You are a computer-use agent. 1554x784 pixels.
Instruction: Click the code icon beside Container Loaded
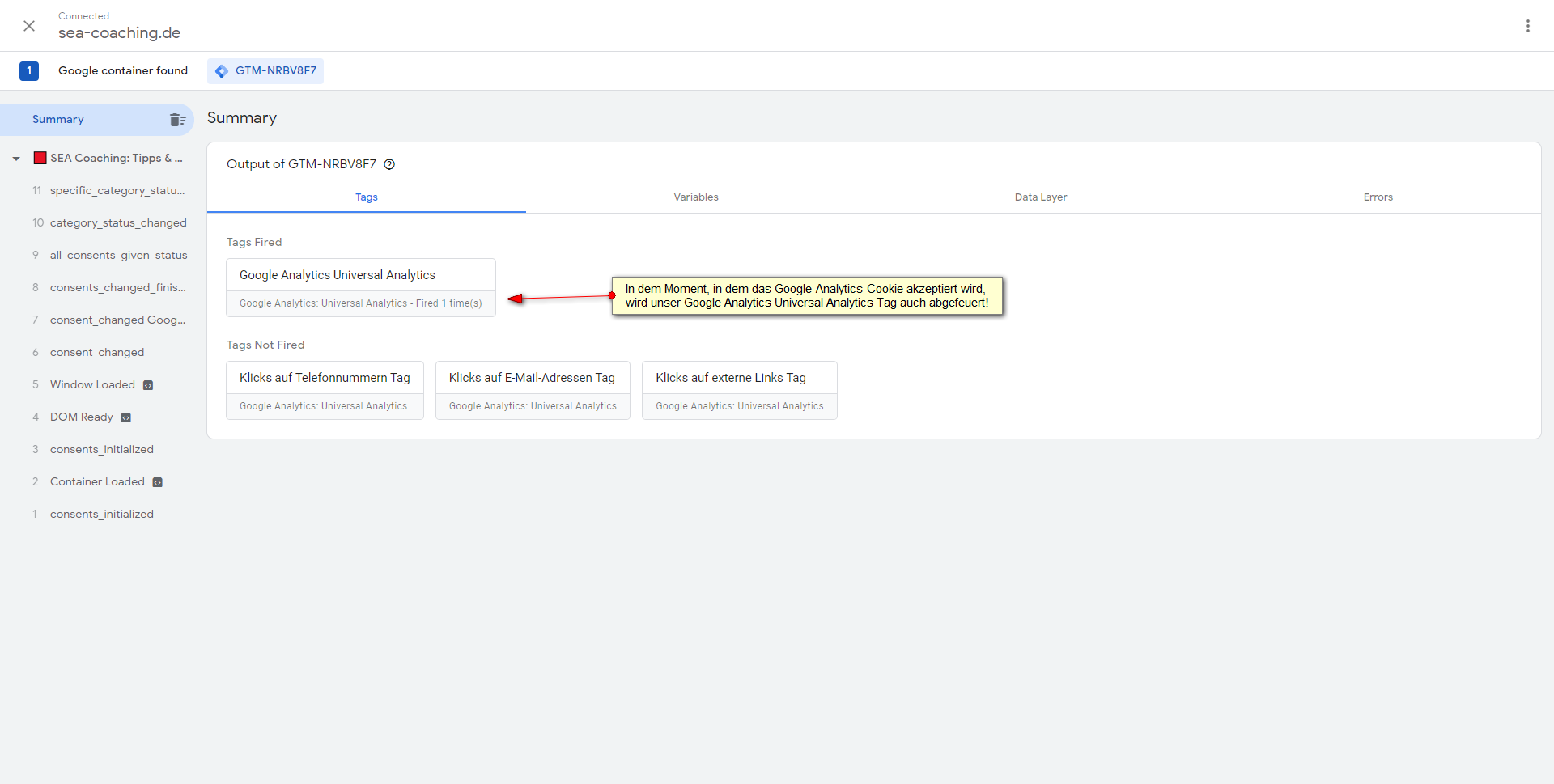158,482
